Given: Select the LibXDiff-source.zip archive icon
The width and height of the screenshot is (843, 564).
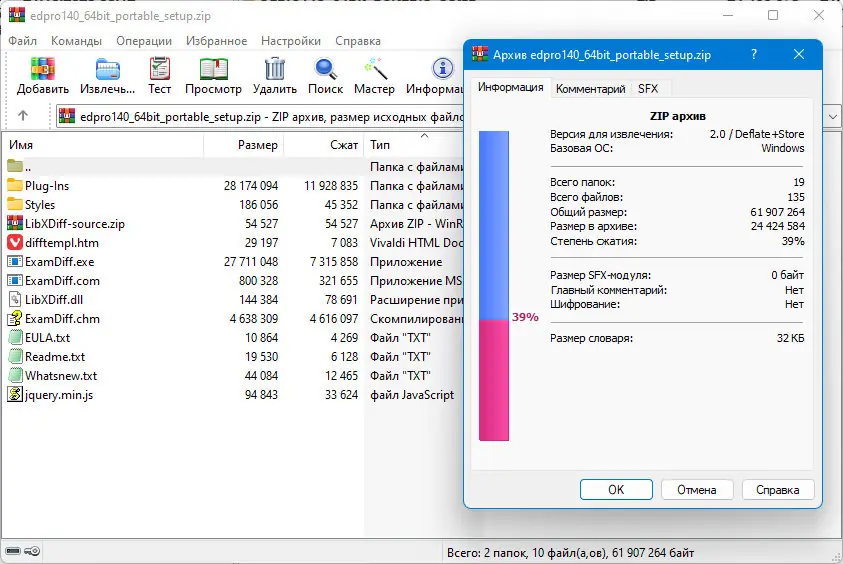Looking at the screenshot, I should tap(15, 223).
